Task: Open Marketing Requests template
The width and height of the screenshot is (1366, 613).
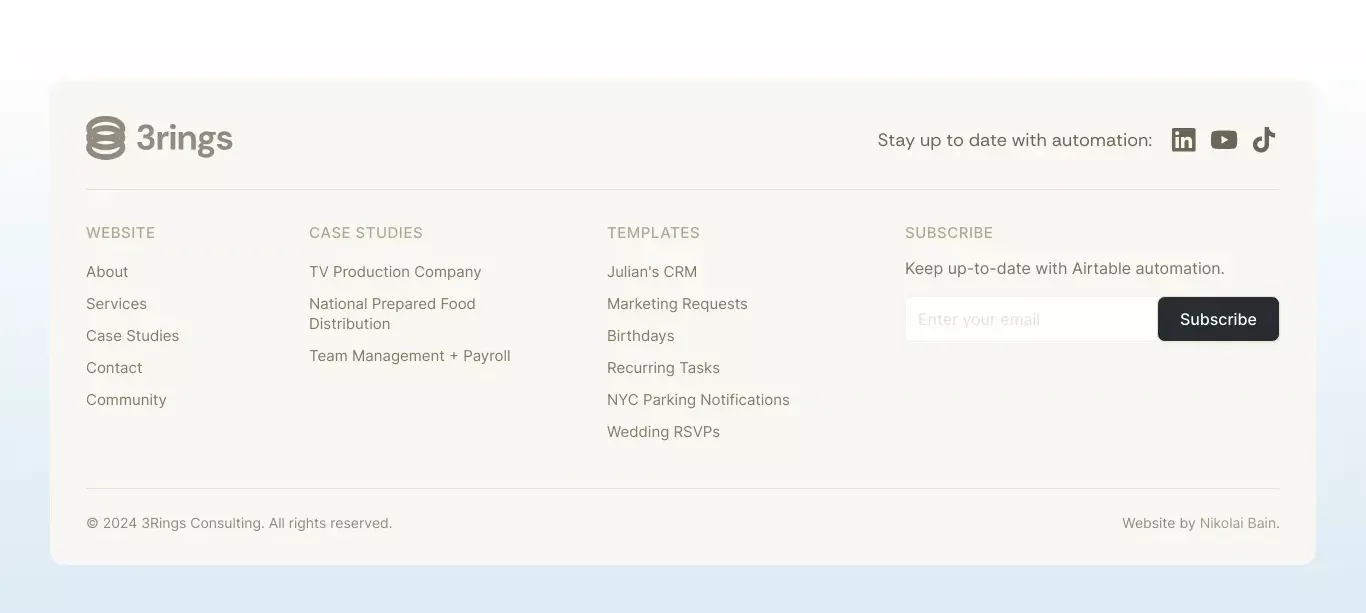Action: [677, 304]
